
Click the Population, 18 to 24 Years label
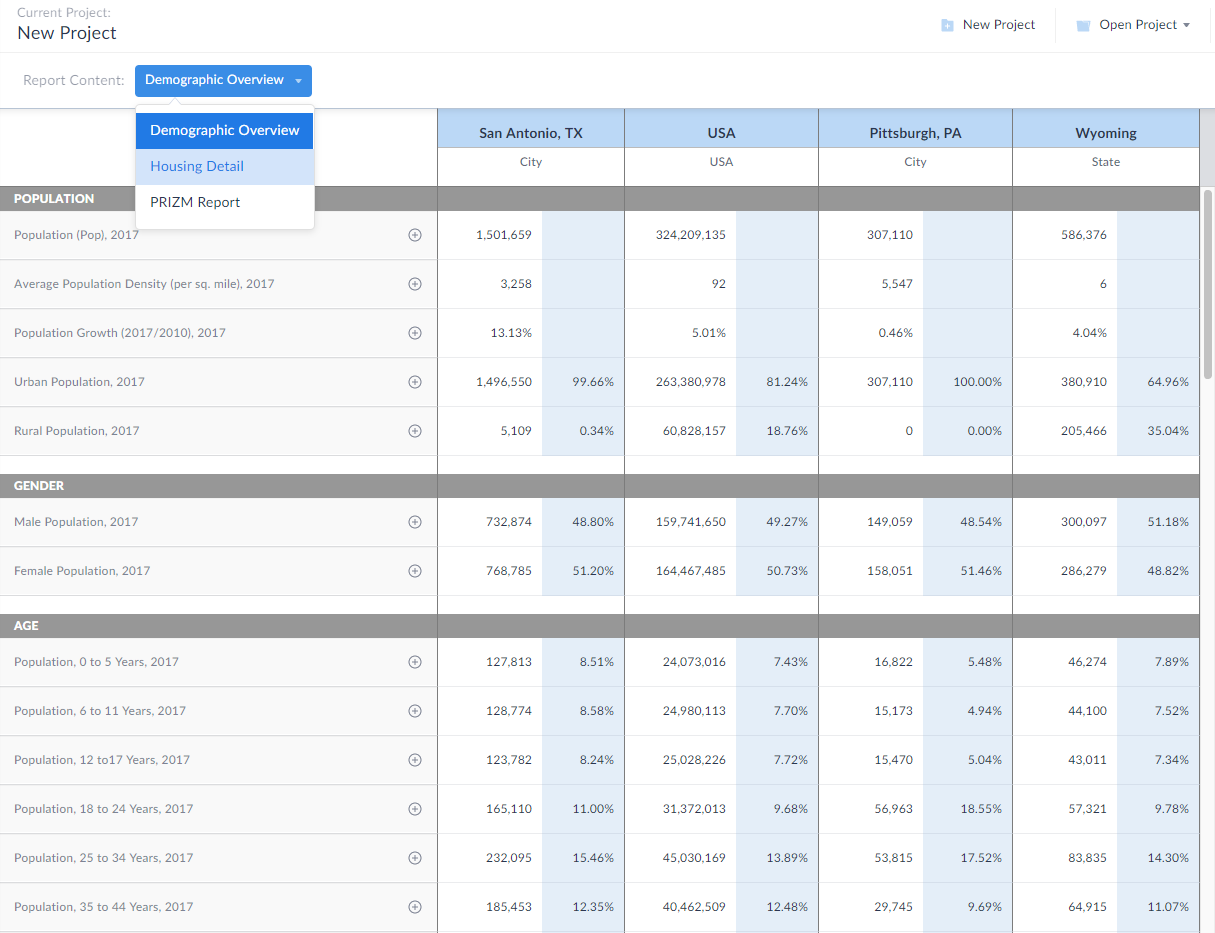[104, 809]
